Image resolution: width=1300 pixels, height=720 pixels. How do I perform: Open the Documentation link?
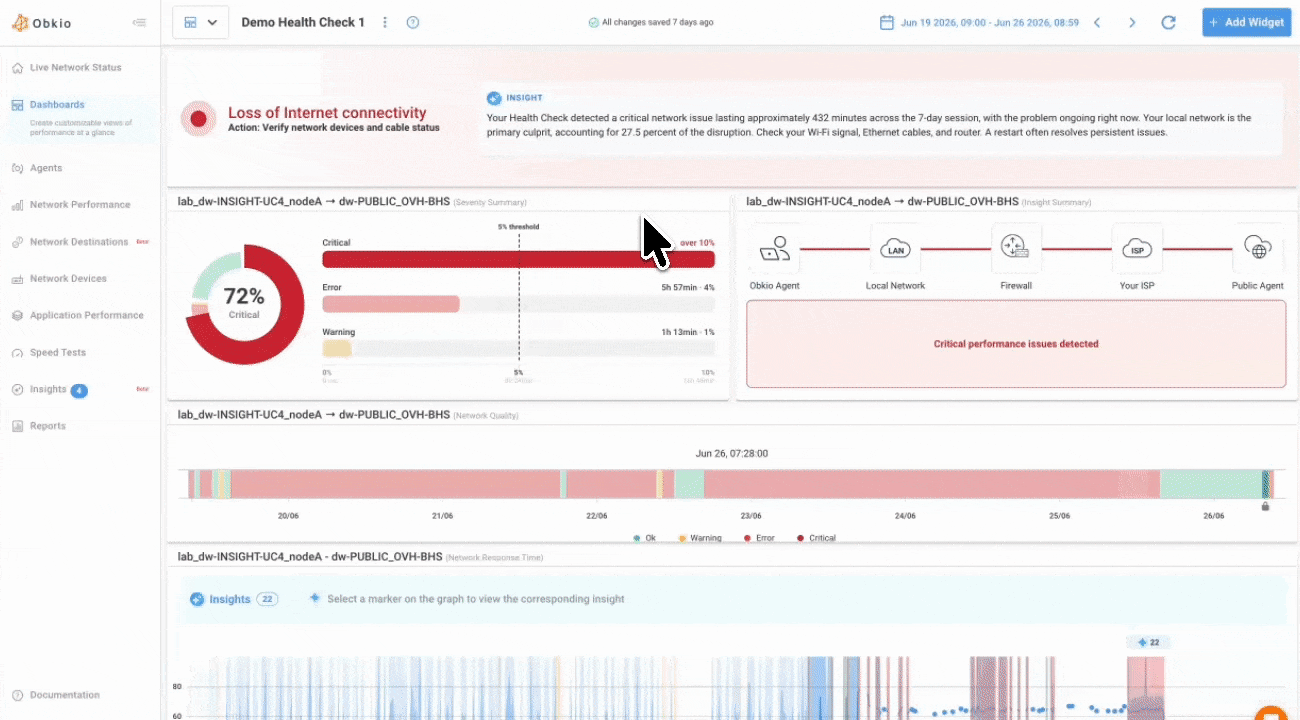coord(64,695)
